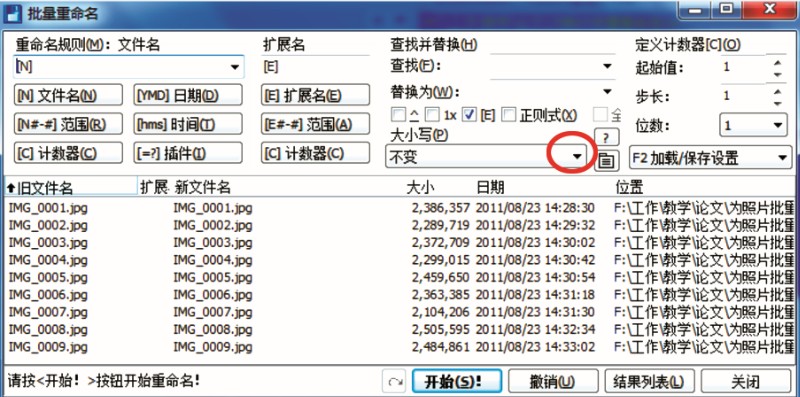Click the 起始值 number field
The image size is (800, 397).
[742, 68]
